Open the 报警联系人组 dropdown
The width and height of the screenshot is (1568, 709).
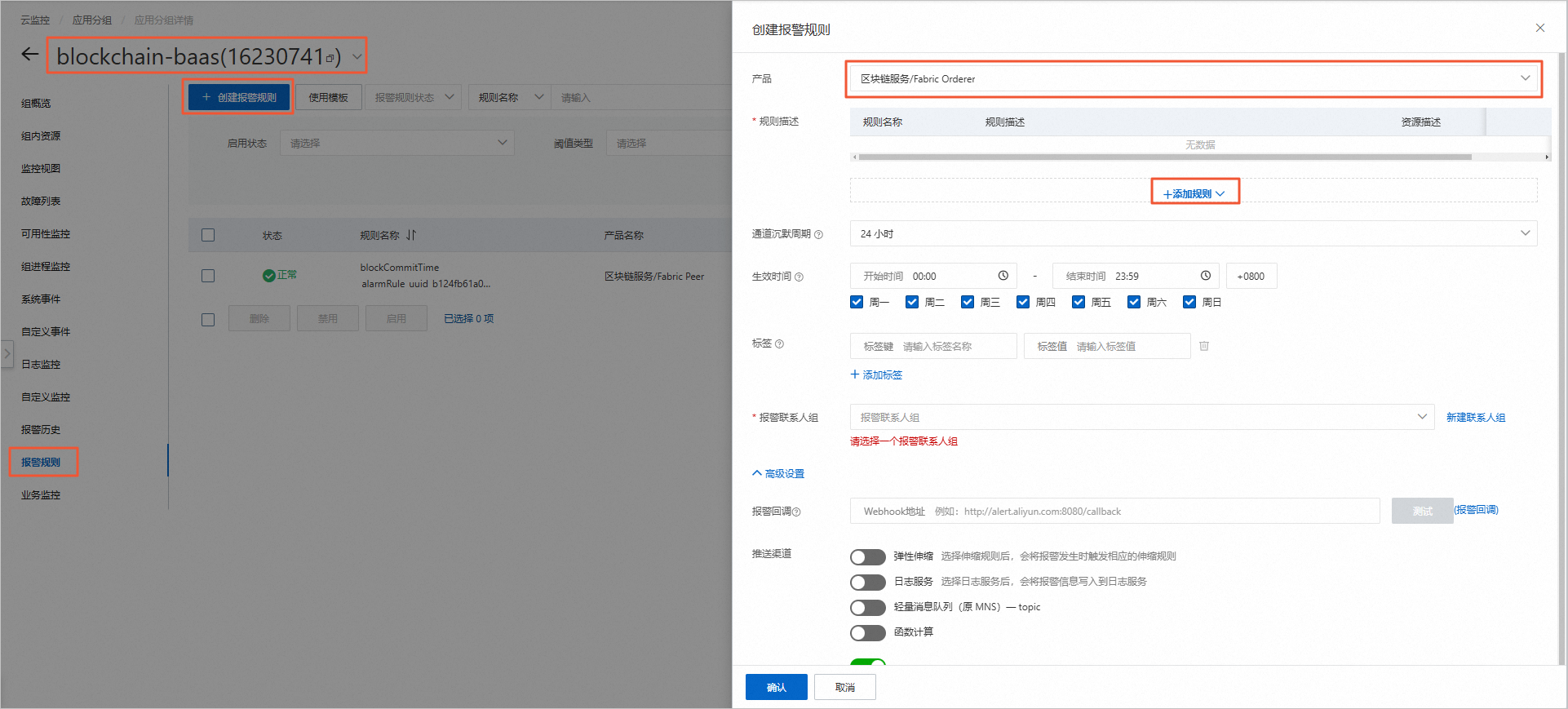[x=1142, y=417]
